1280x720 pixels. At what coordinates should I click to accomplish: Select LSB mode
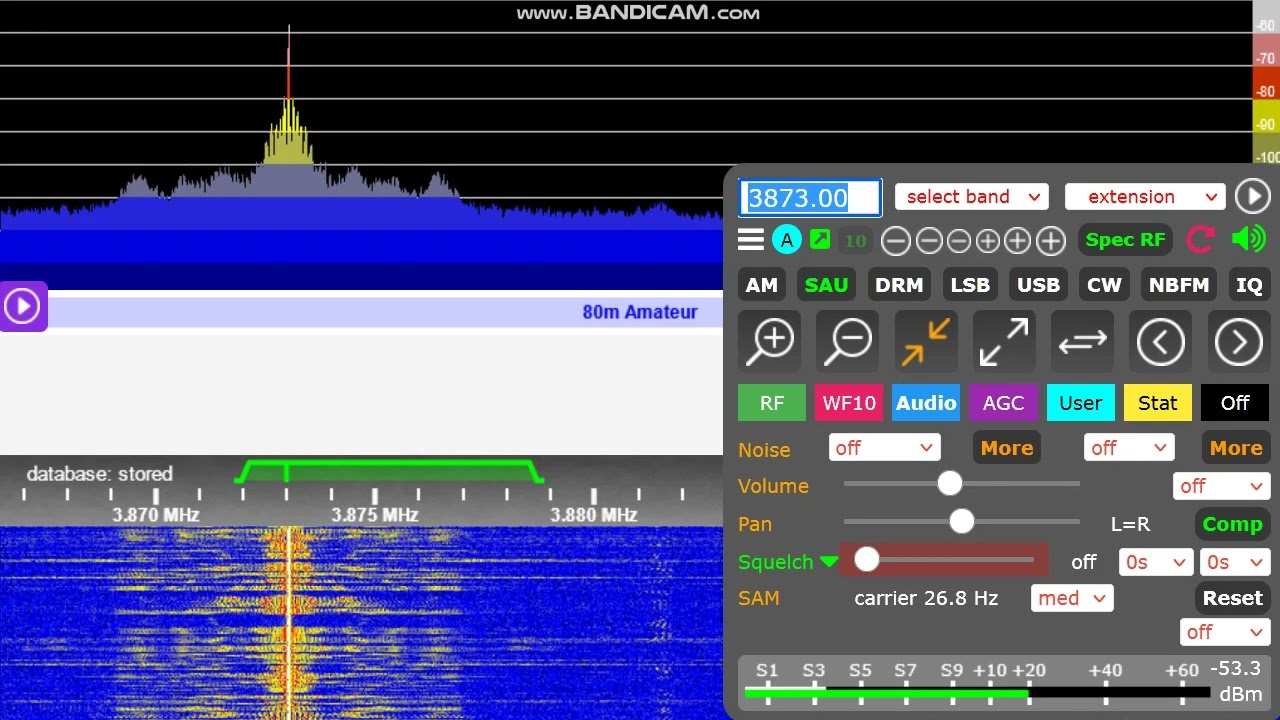point(970,285)
